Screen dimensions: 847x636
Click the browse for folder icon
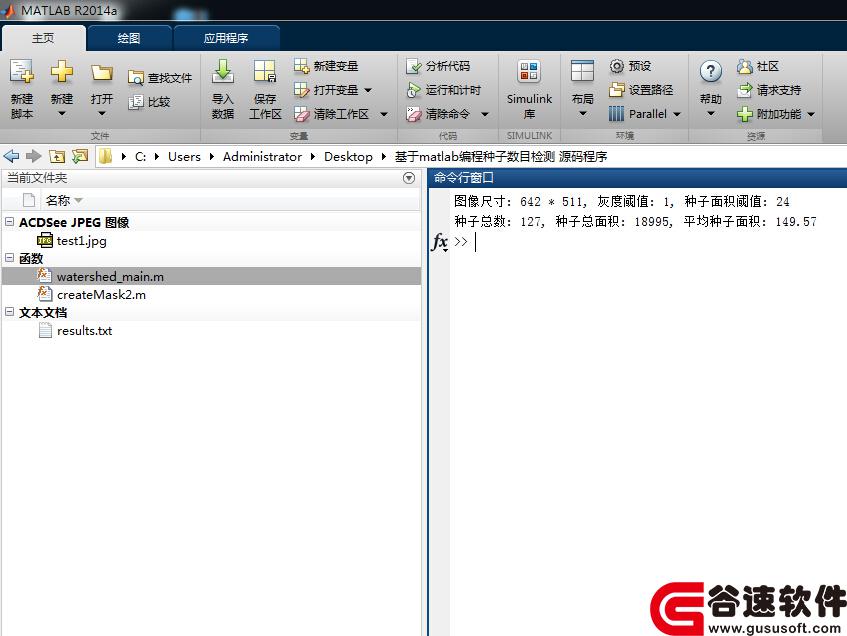[x=80, y=157]
